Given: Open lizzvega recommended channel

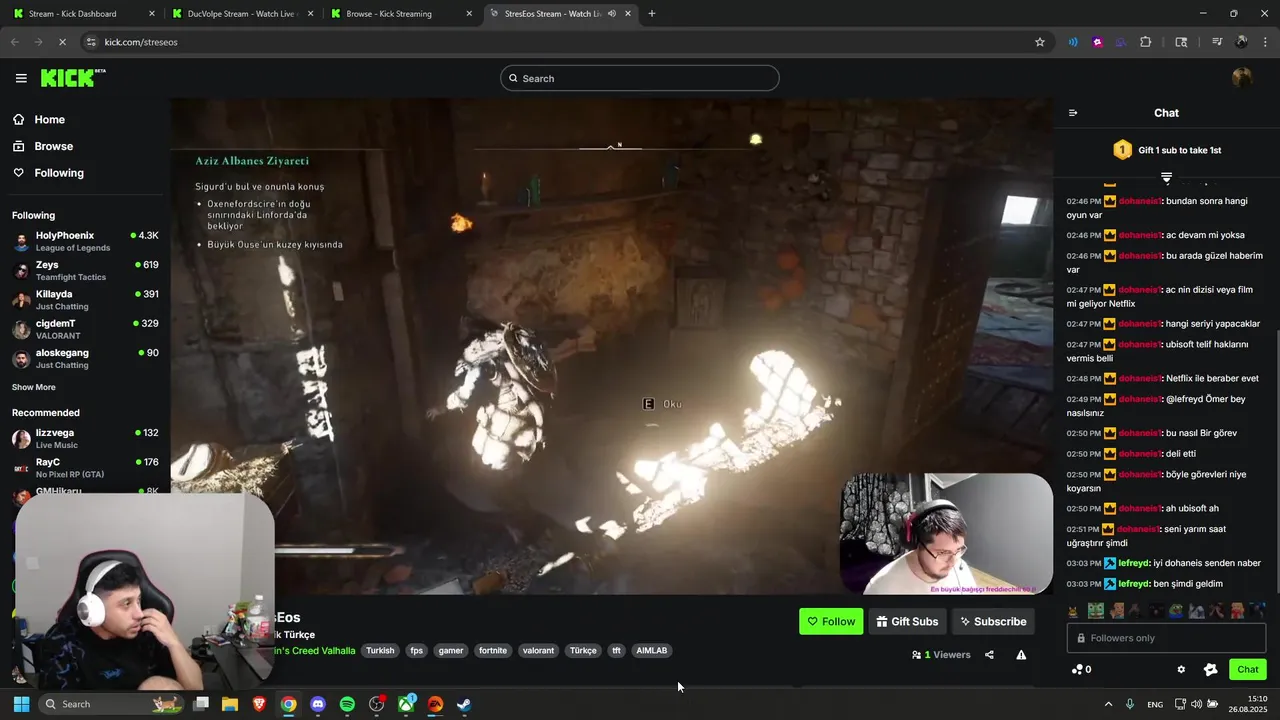Looking at the screenshot, I should (x=85, y=438).
